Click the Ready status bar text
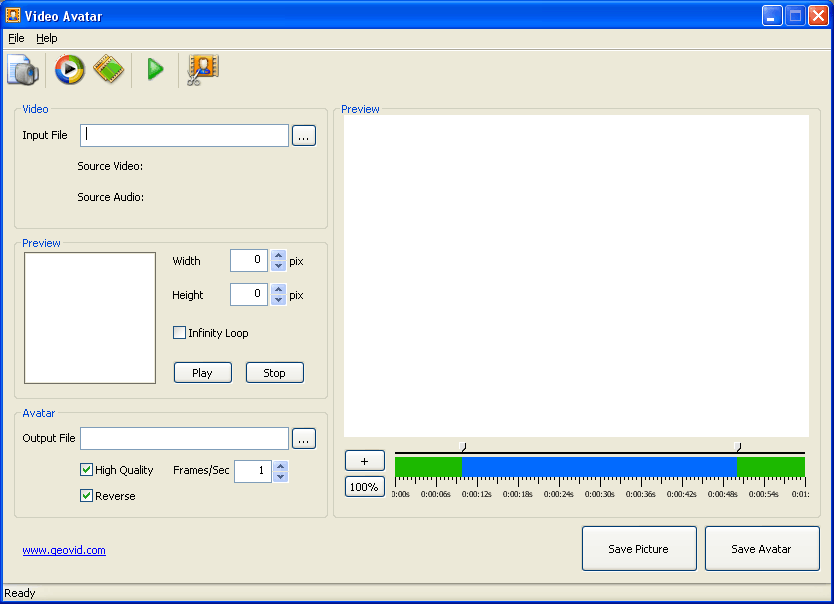Image resolution: width=834 pixels, height=604 pixels. 20,593
